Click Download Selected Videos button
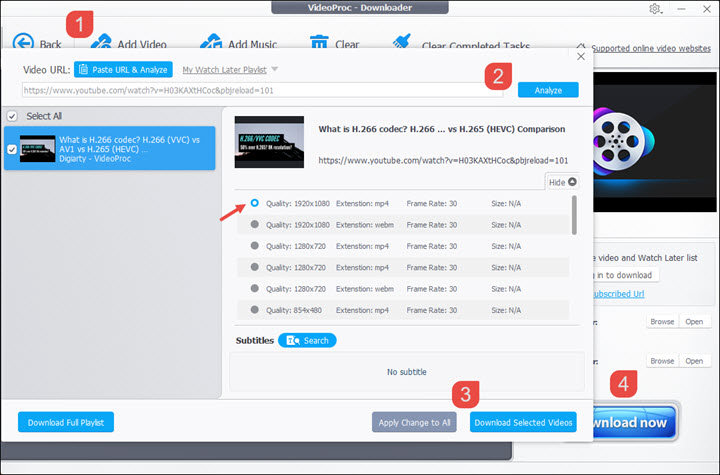This screenshot has width=720, height=475. pos(523,422)
